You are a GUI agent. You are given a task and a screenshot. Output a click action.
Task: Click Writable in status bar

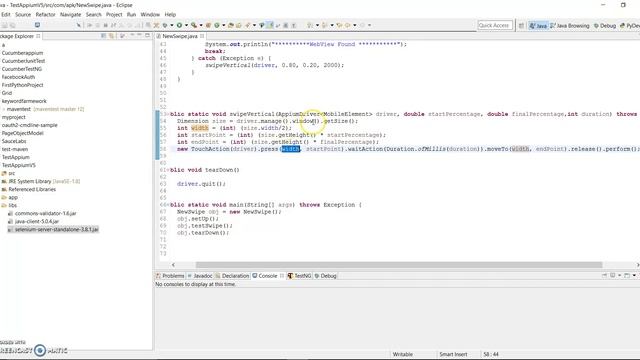tap(402, 354)
